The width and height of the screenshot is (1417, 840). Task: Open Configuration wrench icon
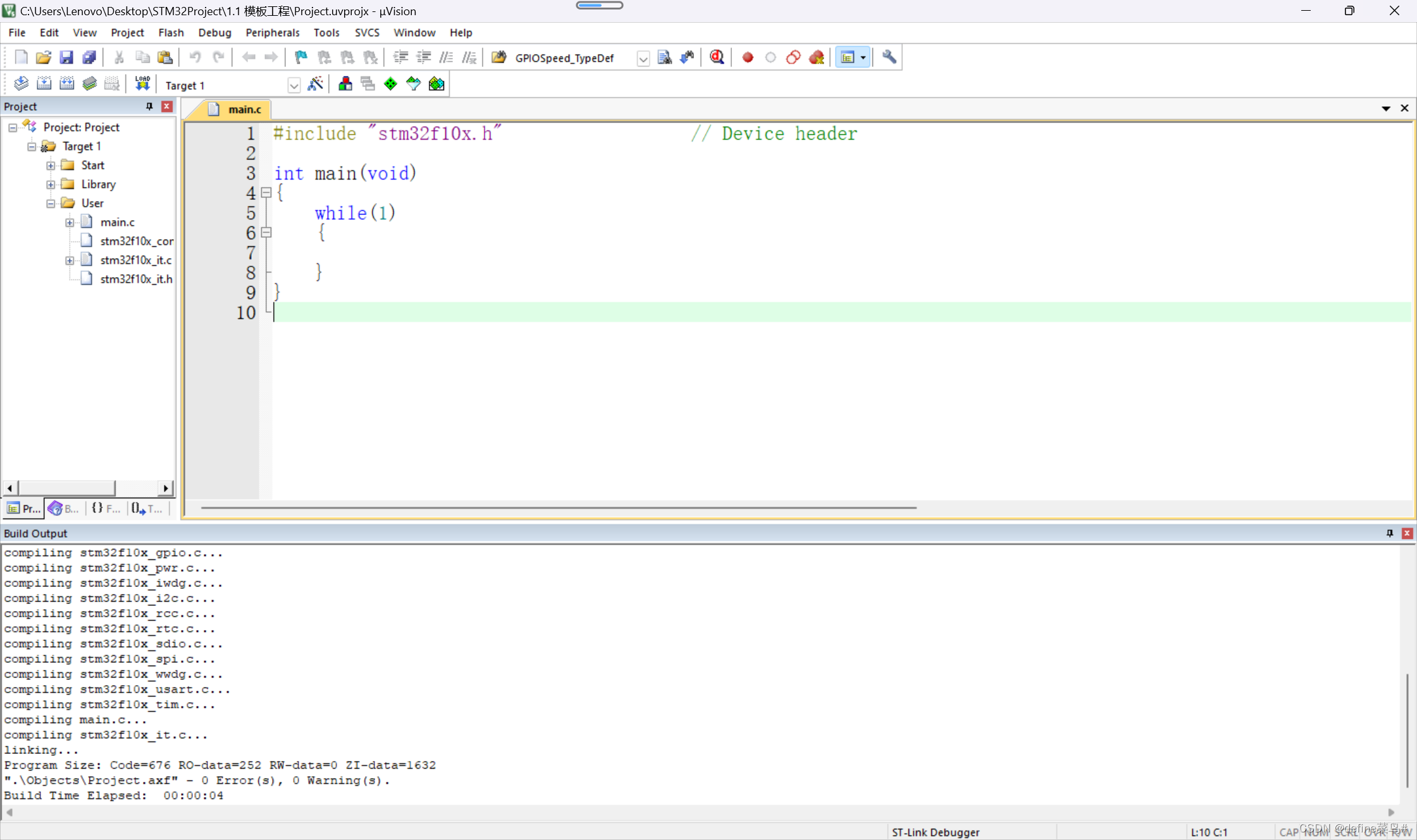[x=889, y=58]
